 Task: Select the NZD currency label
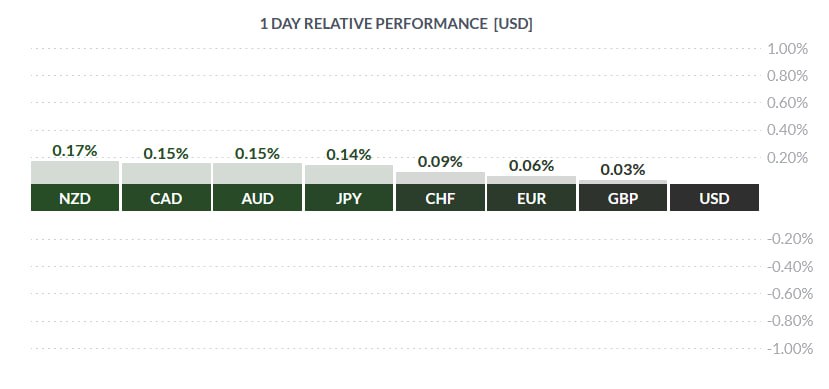(75, 198)
